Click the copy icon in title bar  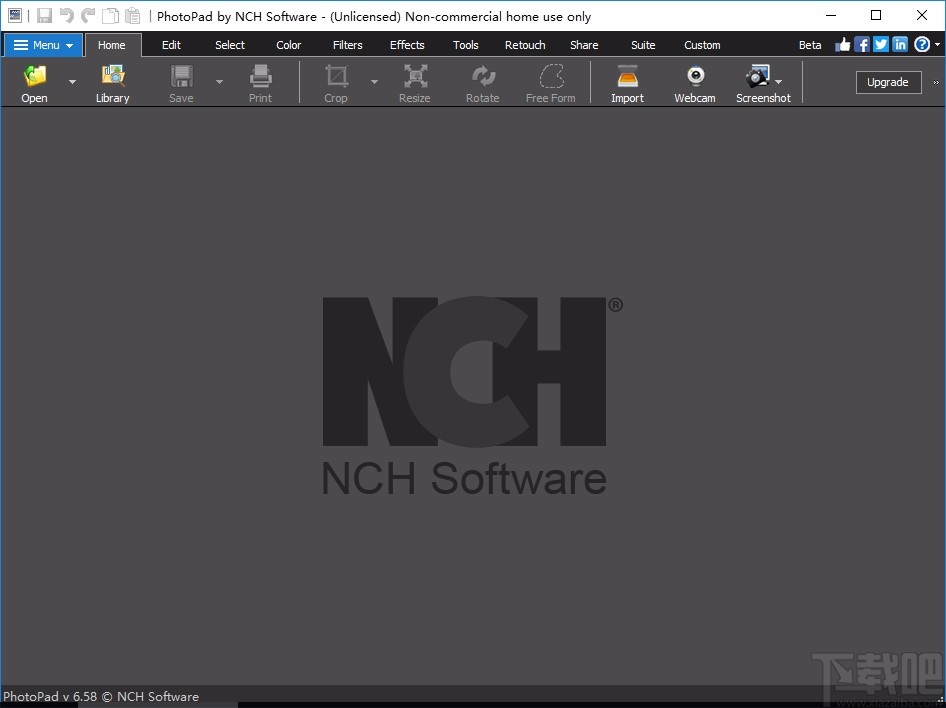pos(110,16)
